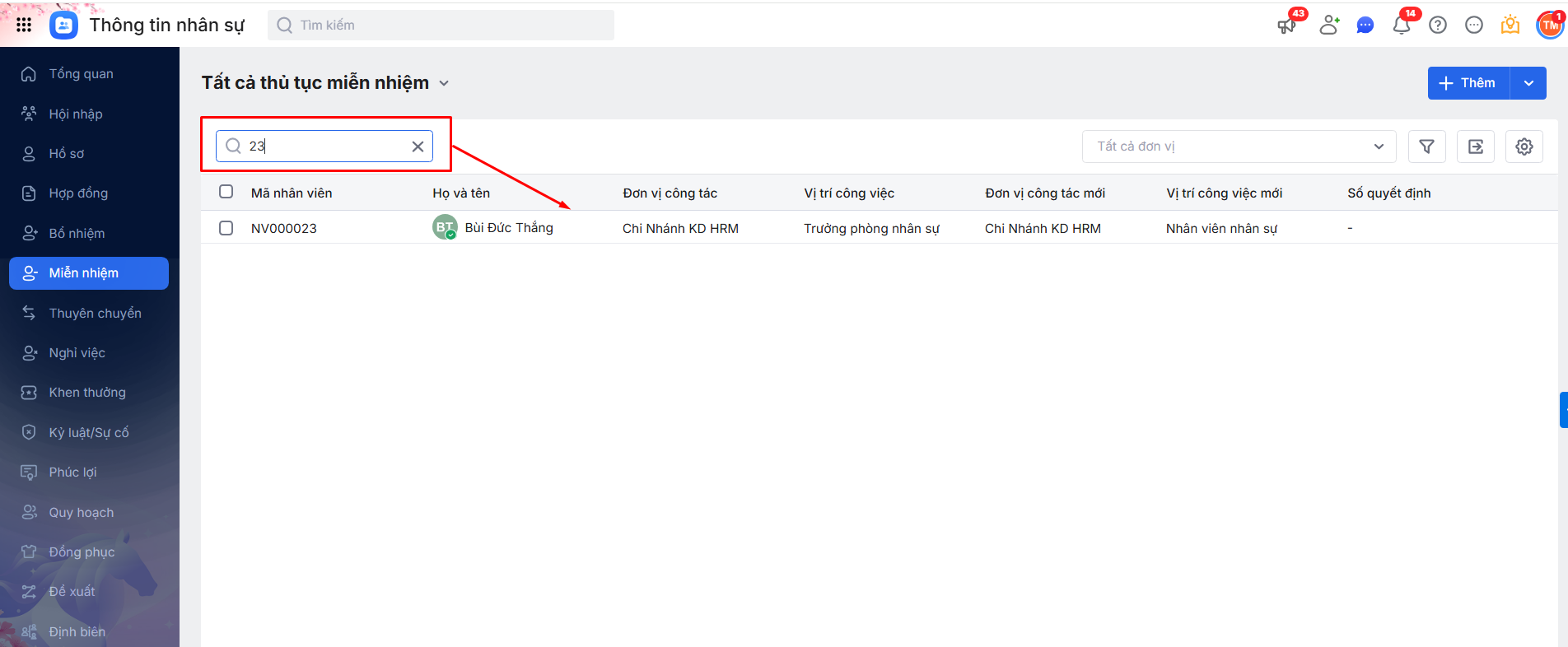The image size is (1568, 647).
Task: Open the Bùi Đức Thắng name
Action: (x=509, y=228)
